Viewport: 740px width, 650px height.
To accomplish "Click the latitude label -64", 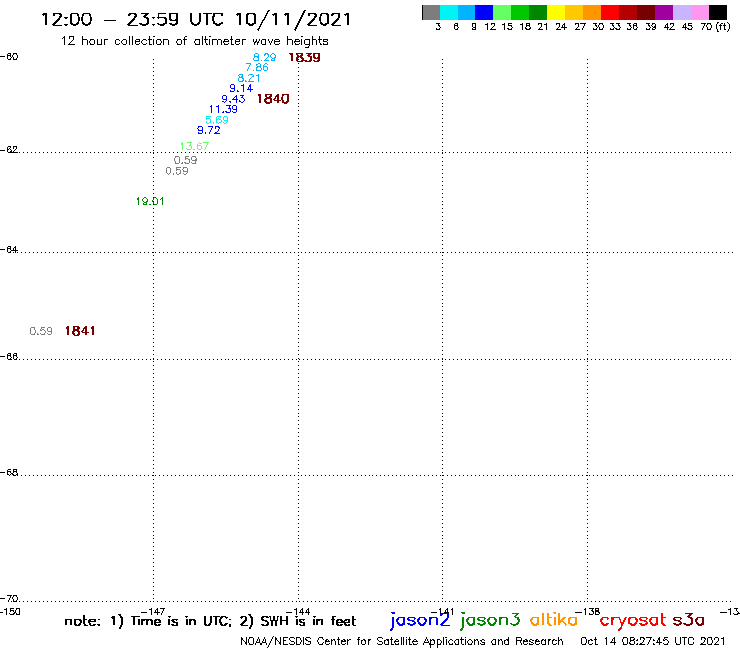I will 9,250.
